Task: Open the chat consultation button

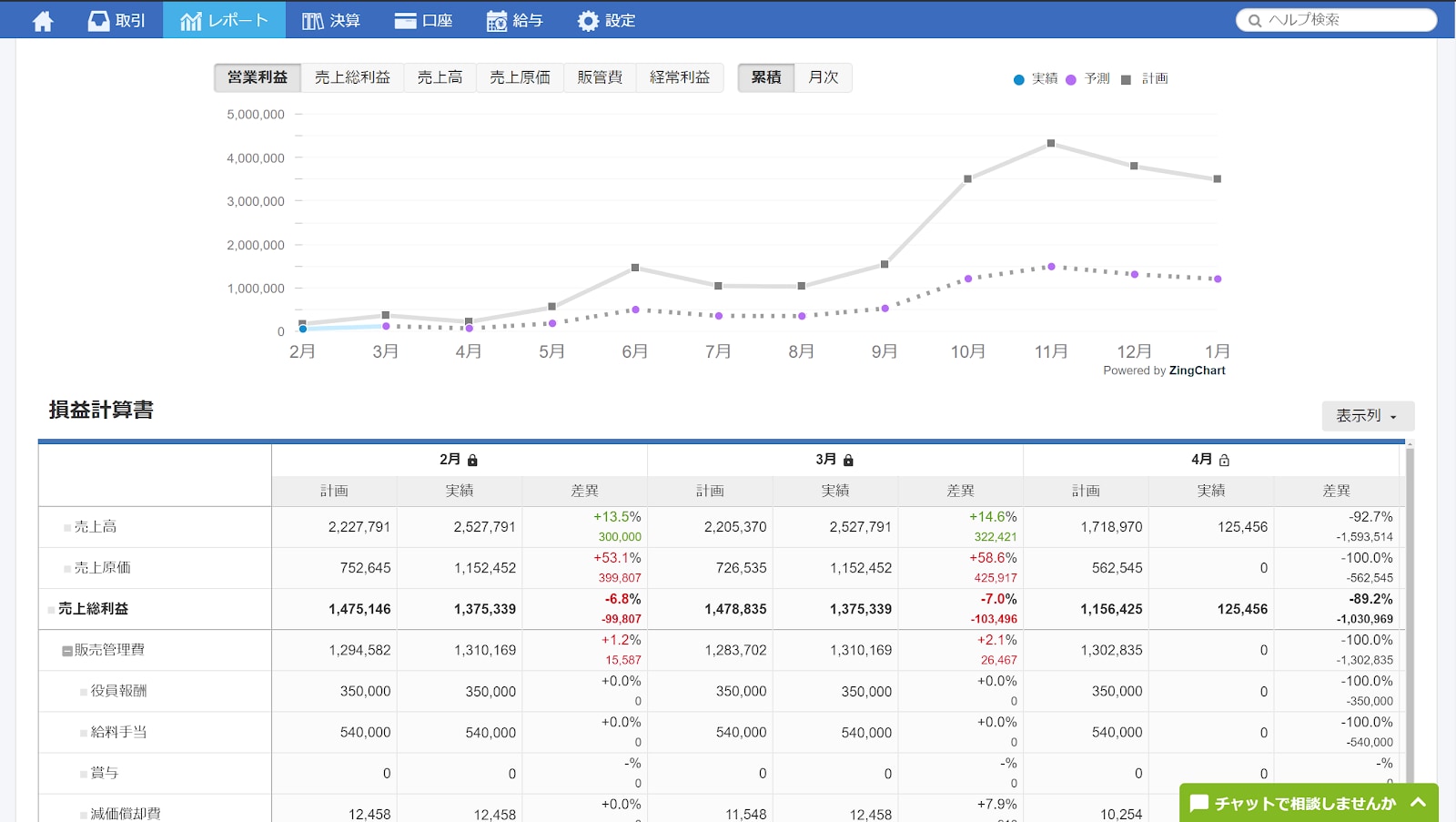Action: (x=1309, y=803)
